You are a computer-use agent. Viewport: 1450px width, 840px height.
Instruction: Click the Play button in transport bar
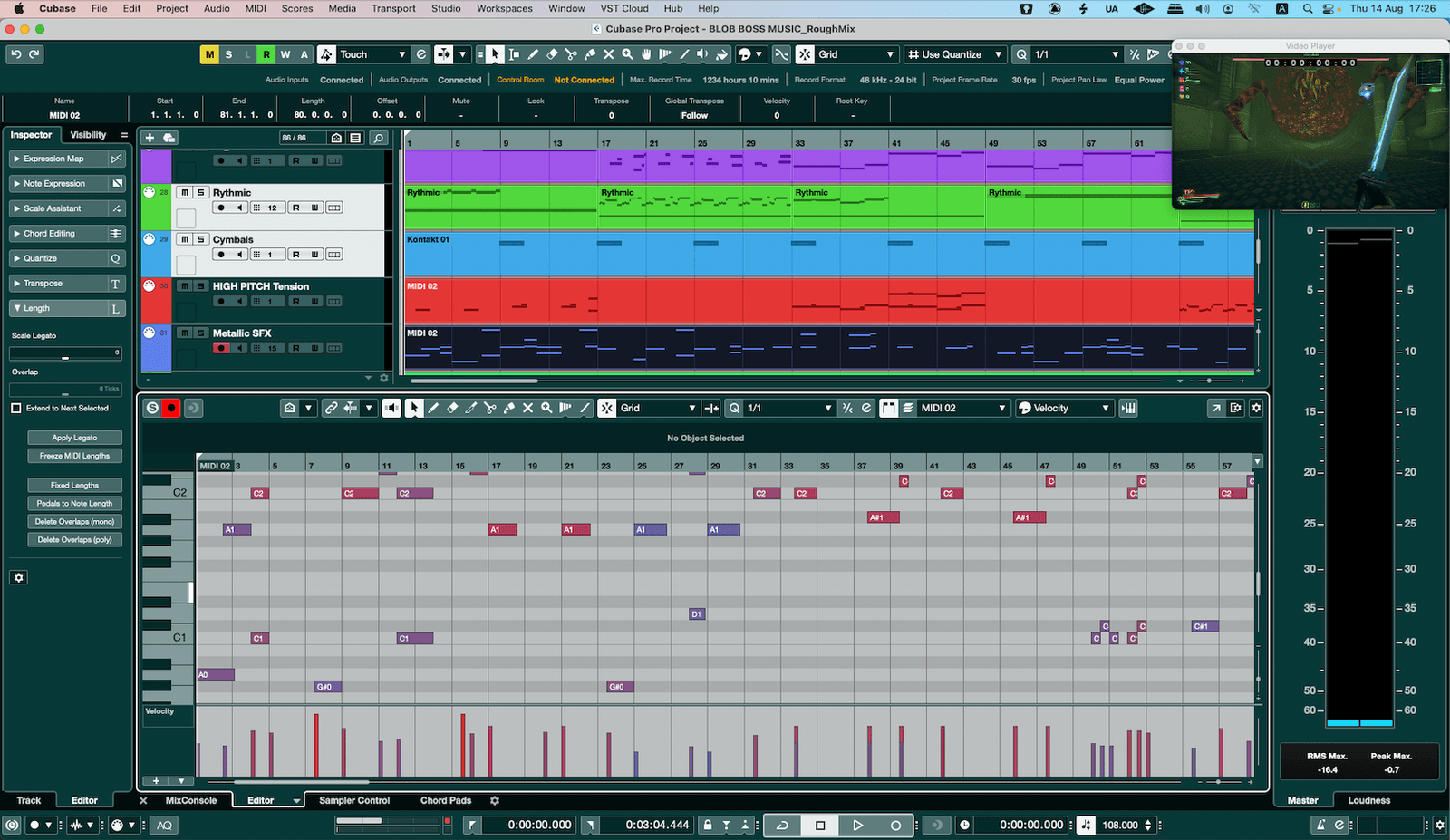857,825
